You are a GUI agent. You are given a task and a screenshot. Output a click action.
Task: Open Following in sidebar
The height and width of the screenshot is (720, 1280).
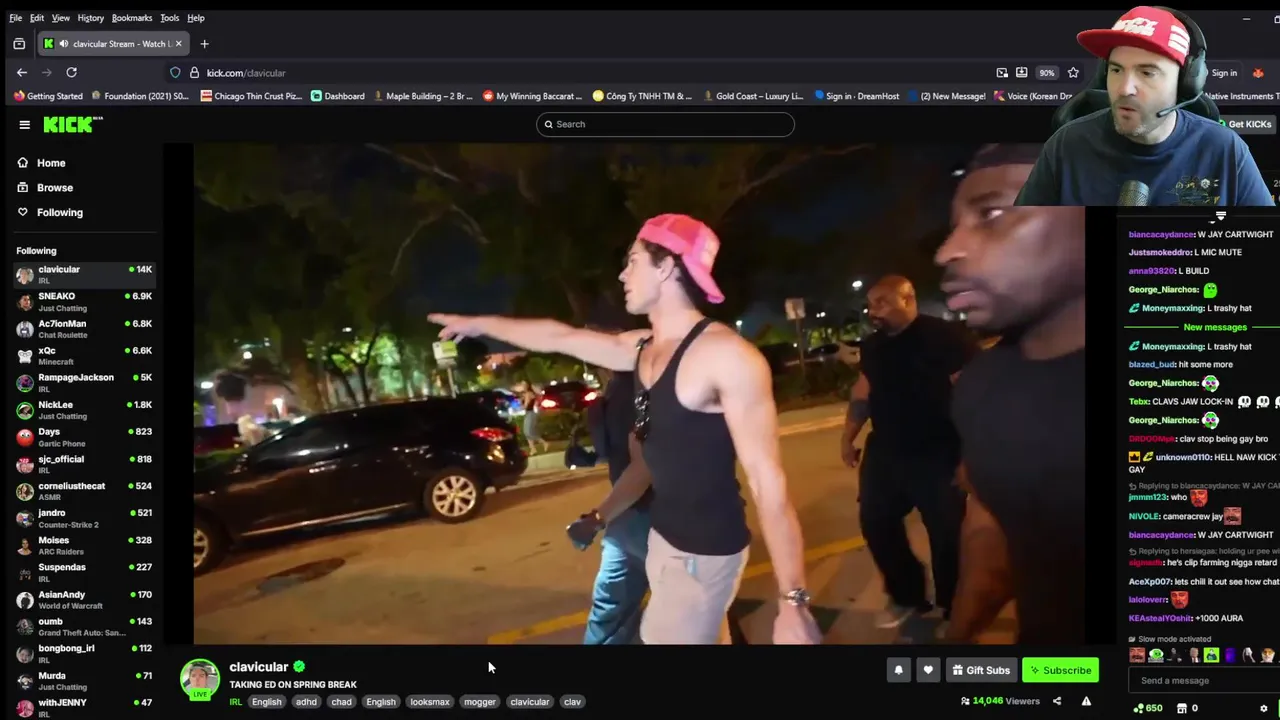50,212
